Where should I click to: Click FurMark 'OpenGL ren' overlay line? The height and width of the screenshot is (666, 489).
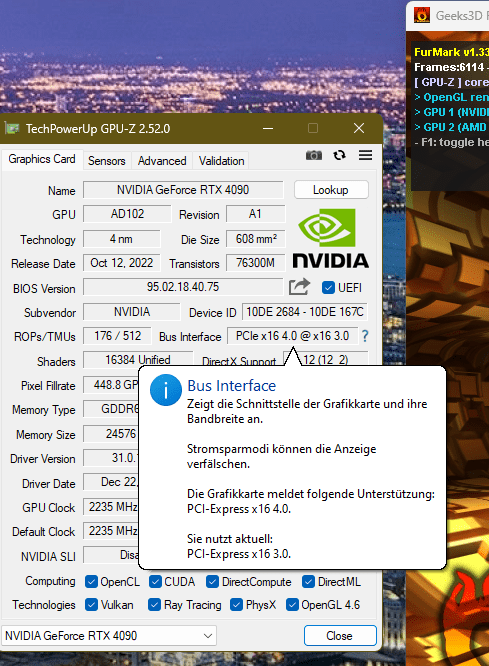[x=451, y=97]
